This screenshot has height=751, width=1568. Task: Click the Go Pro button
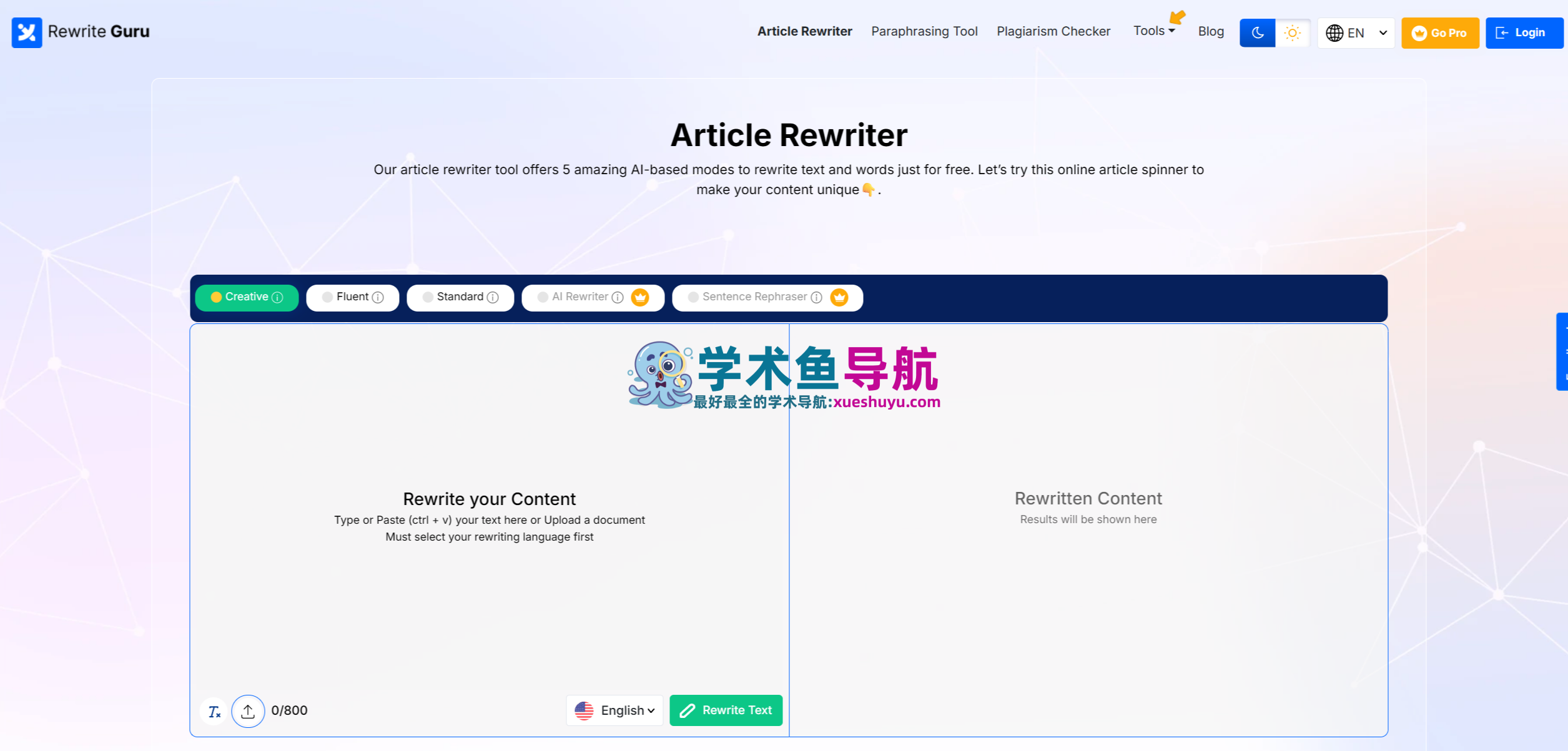(x=1440, y=33)
